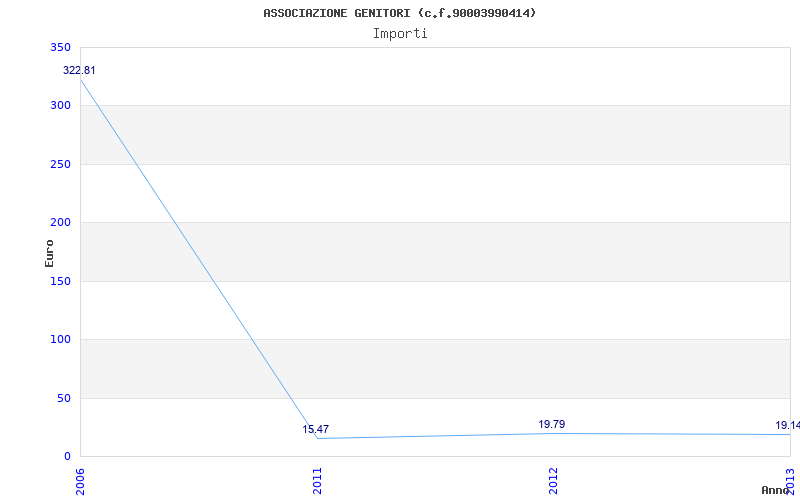Click the 300 y-axis tick label

(60, 106)
